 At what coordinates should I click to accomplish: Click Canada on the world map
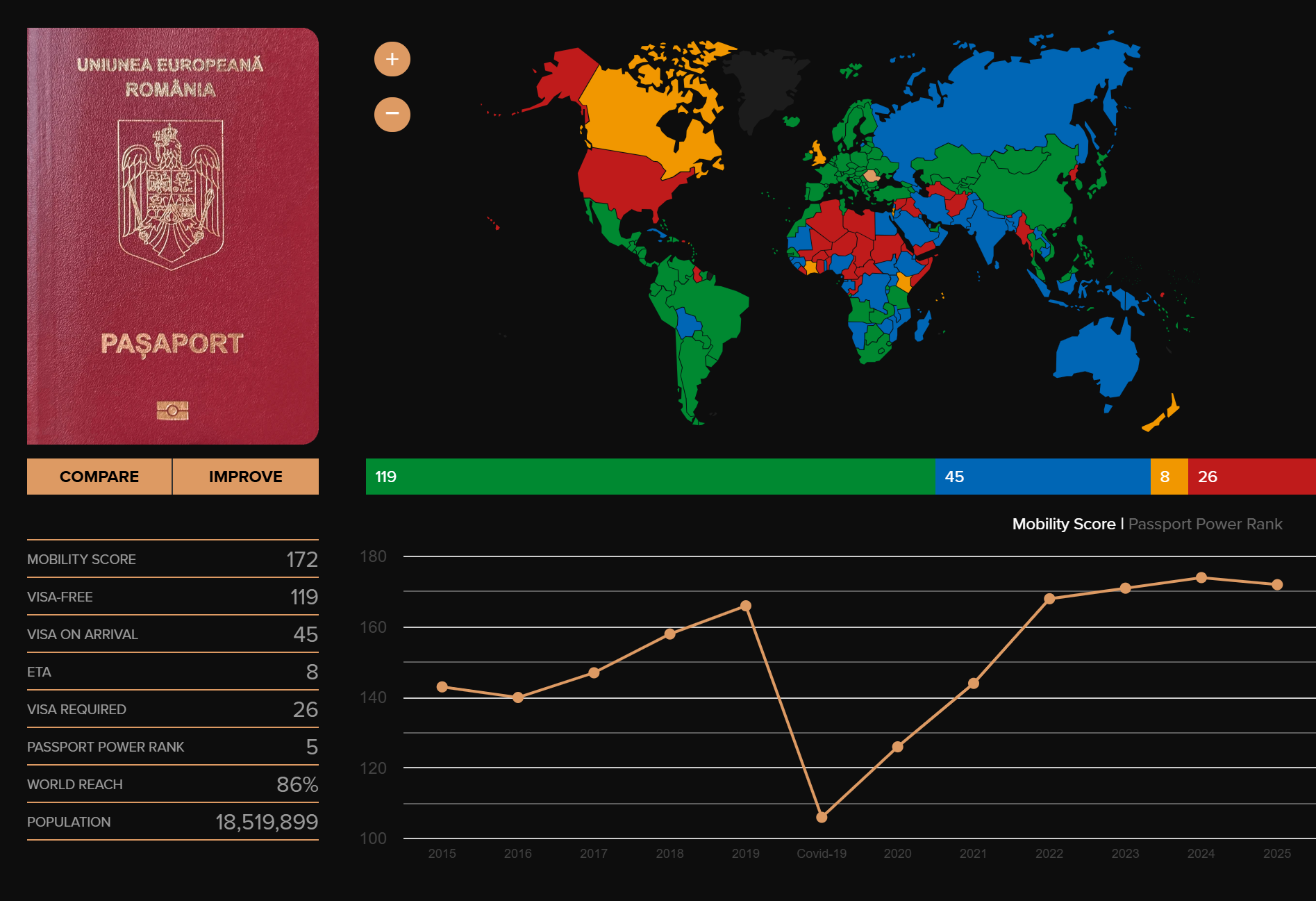pos(628,118)
